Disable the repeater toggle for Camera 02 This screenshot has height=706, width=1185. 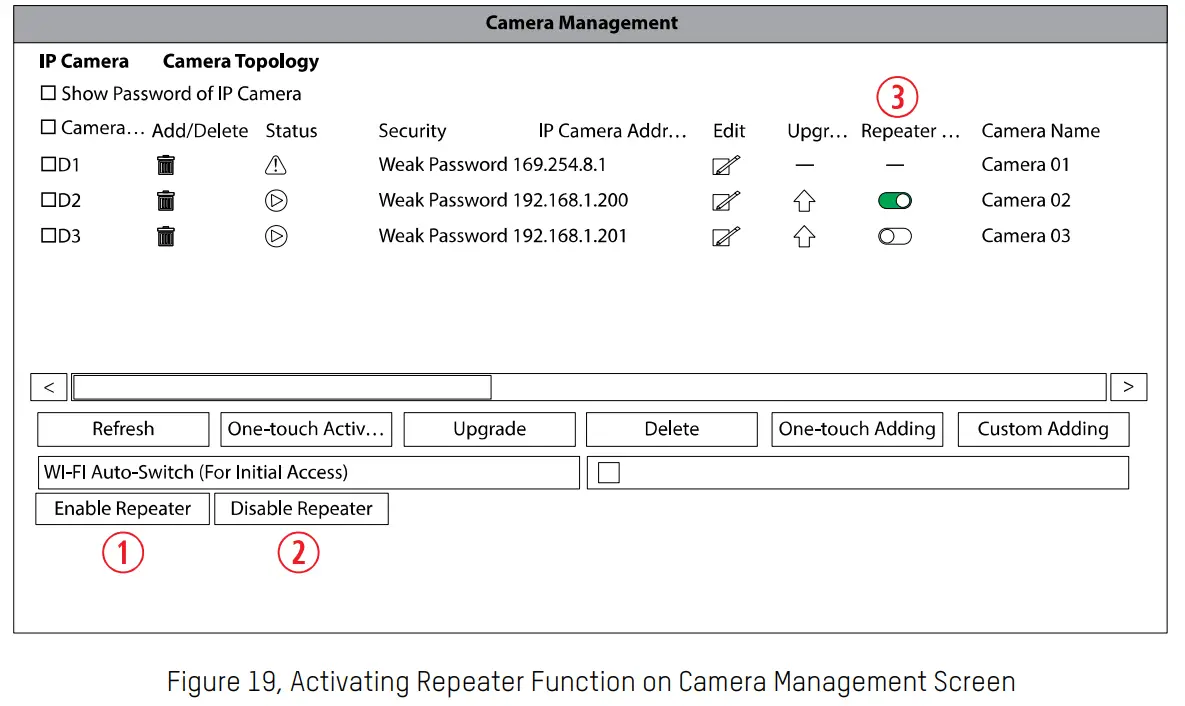click(893, 200)
